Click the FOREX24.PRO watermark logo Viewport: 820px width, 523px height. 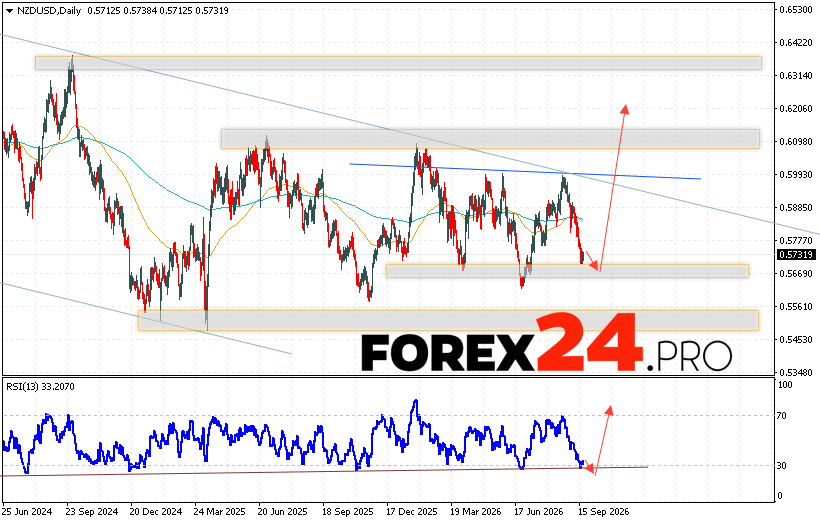tap(546, 344)
